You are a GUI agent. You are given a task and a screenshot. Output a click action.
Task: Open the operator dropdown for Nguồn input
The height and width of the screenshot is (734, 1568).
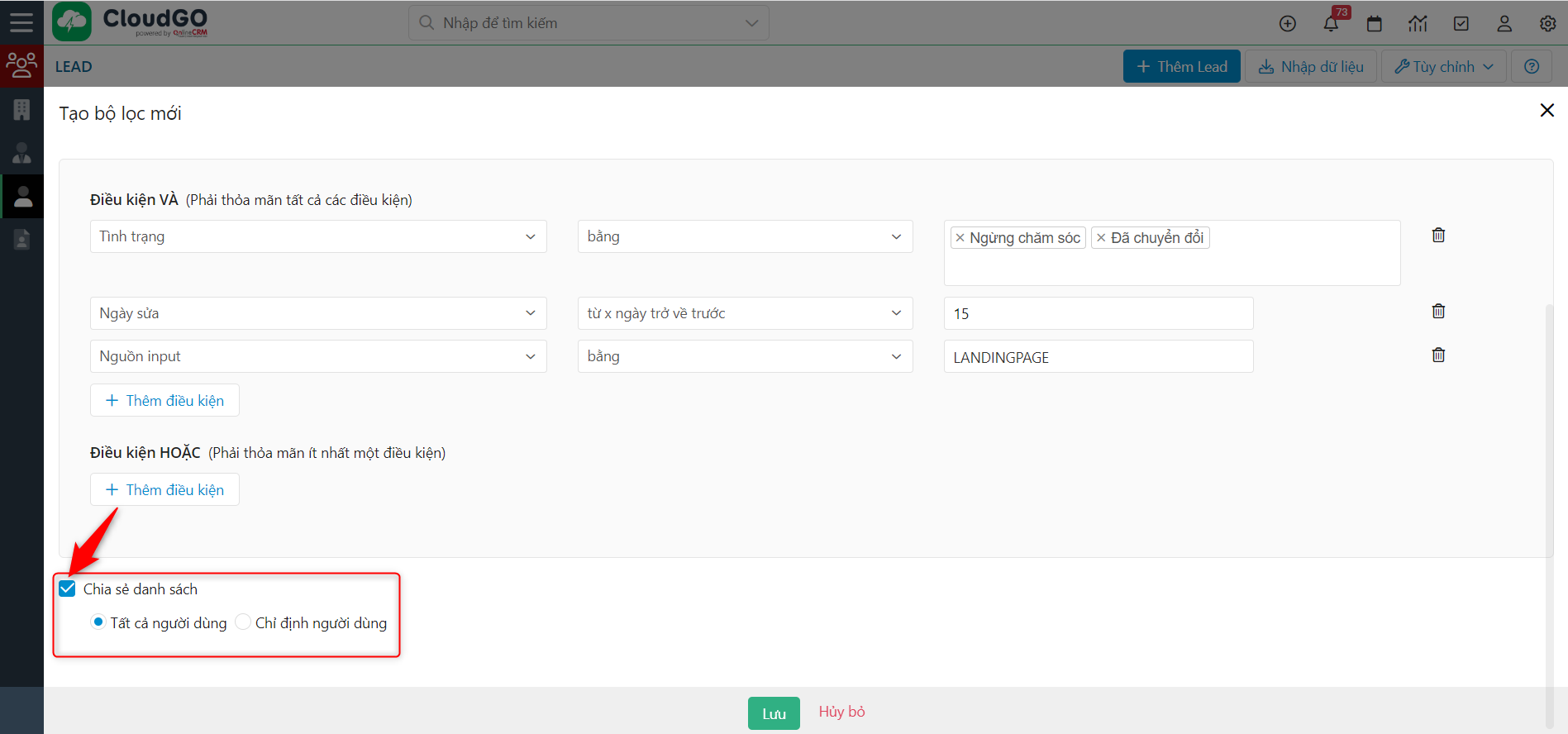pyautogui.click(x=745, y=356)
